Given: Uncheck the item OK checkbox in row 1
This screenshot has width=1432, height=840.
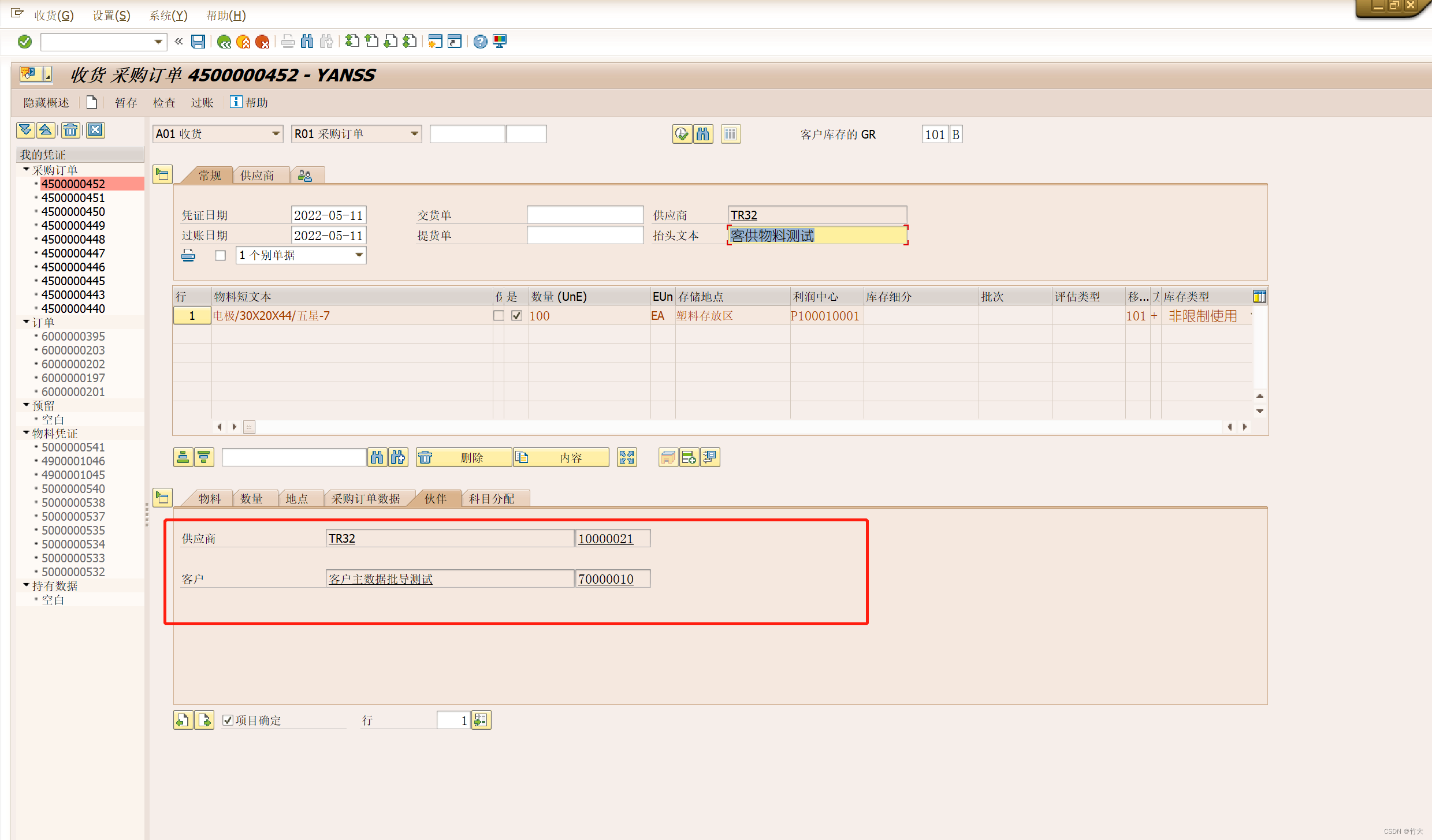Looking at the screenshot, I should pos(517,316).
